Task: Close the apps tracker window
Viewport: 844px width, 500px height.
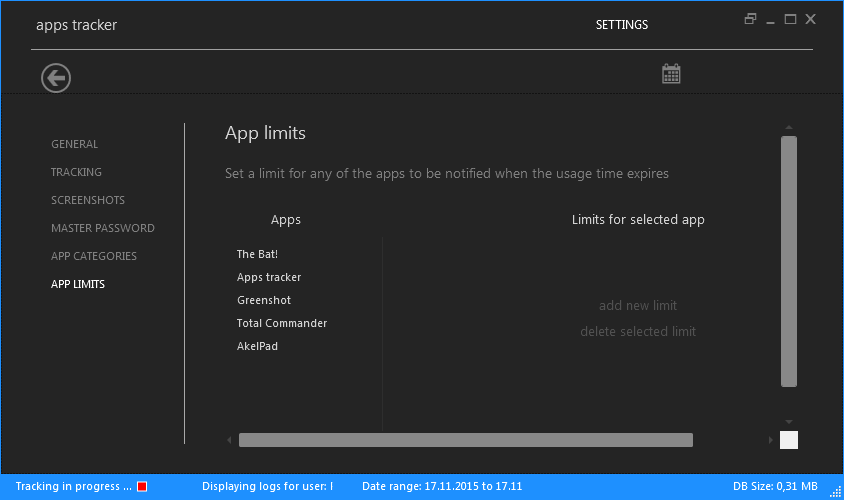Action: [811, 19]
